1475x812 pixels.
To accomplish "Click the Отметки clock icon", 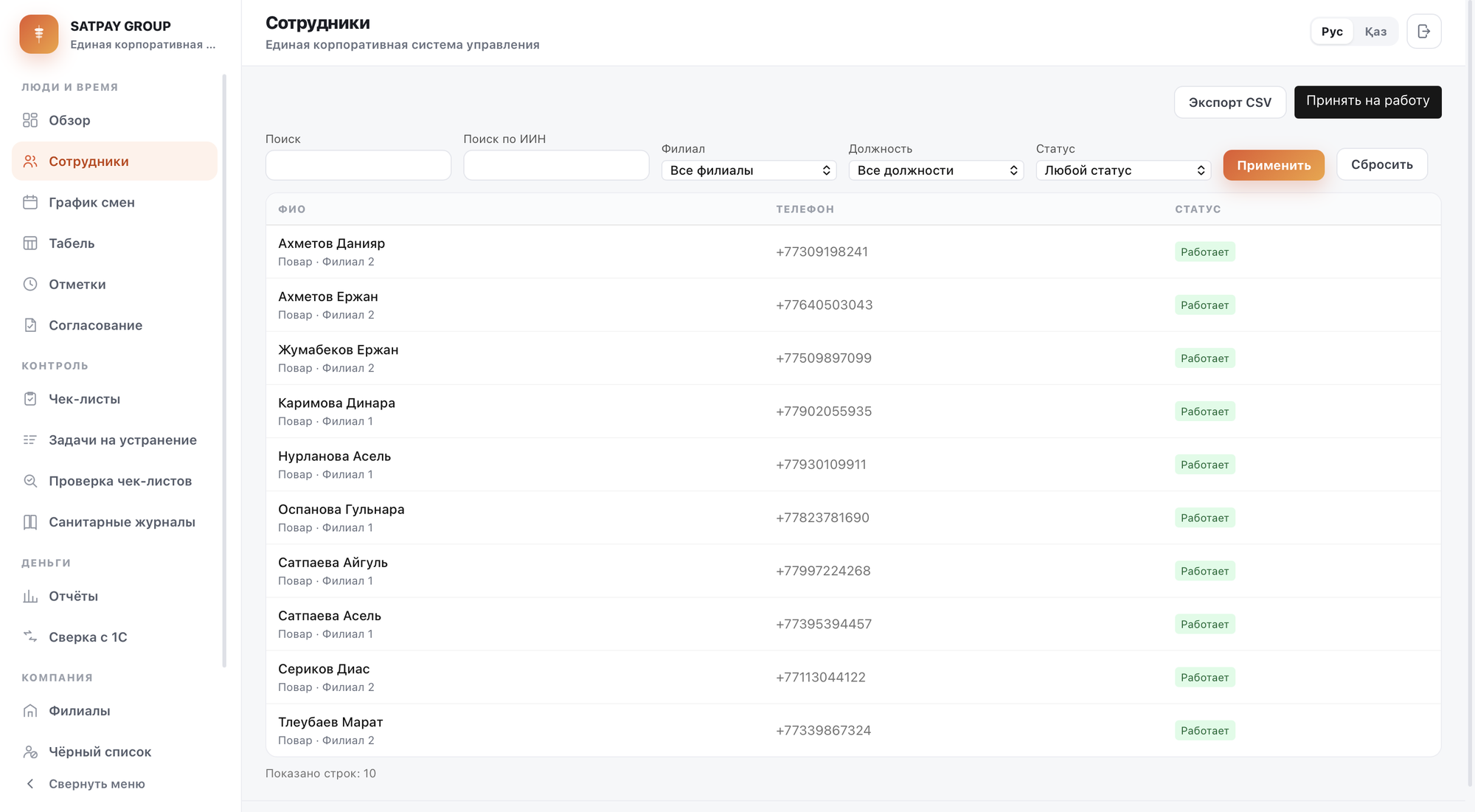I will [x=30, y=284].
